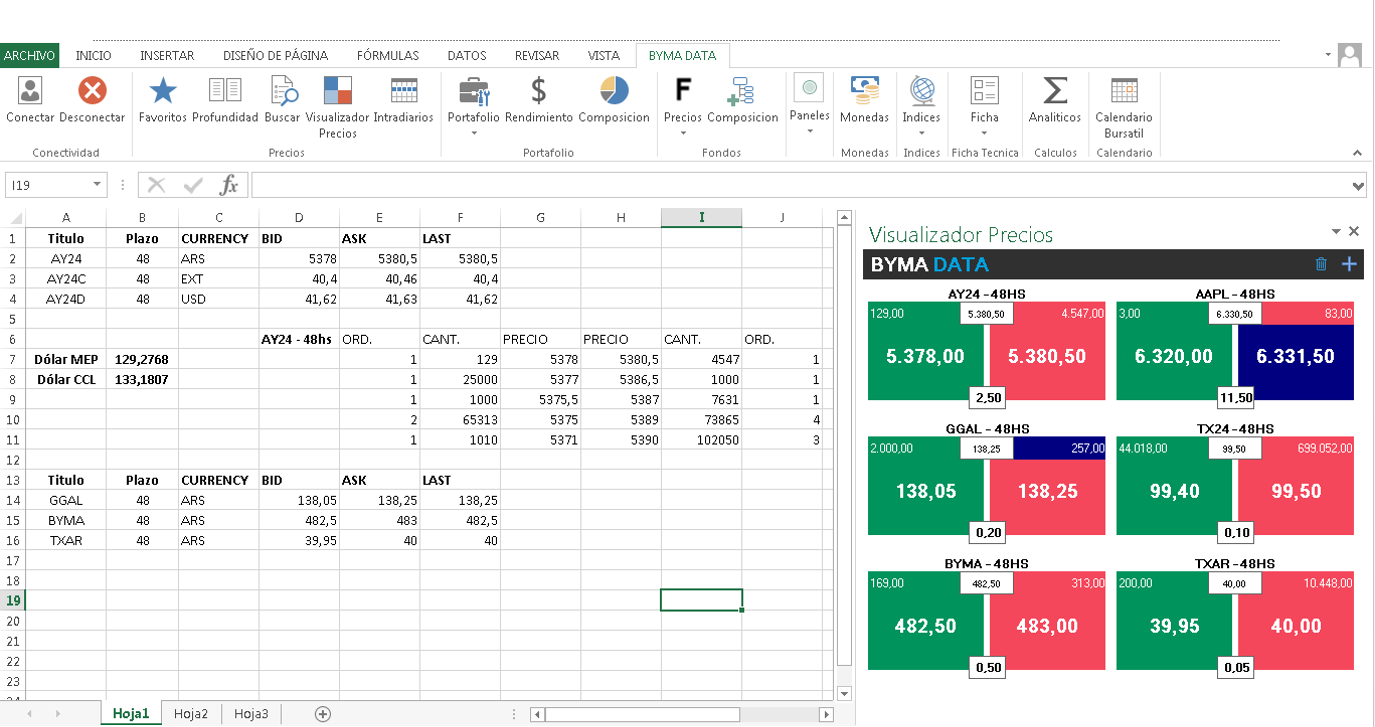
Task: Switch to DISEÑO DE PÁGINA tab
Action: 275,56
